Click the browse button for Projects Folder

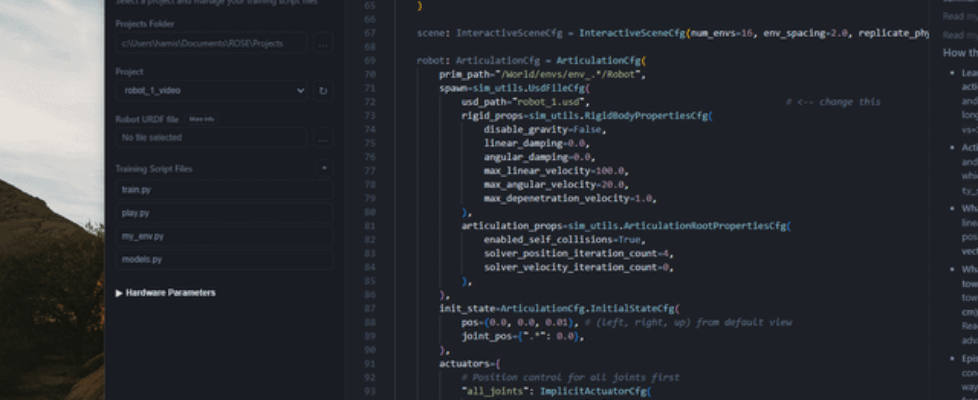(322, 44)
